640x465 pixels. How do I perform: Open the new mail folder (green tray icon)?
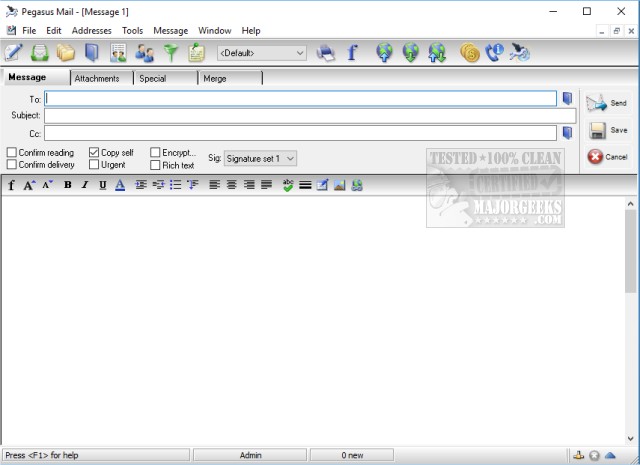coord(40,53)
